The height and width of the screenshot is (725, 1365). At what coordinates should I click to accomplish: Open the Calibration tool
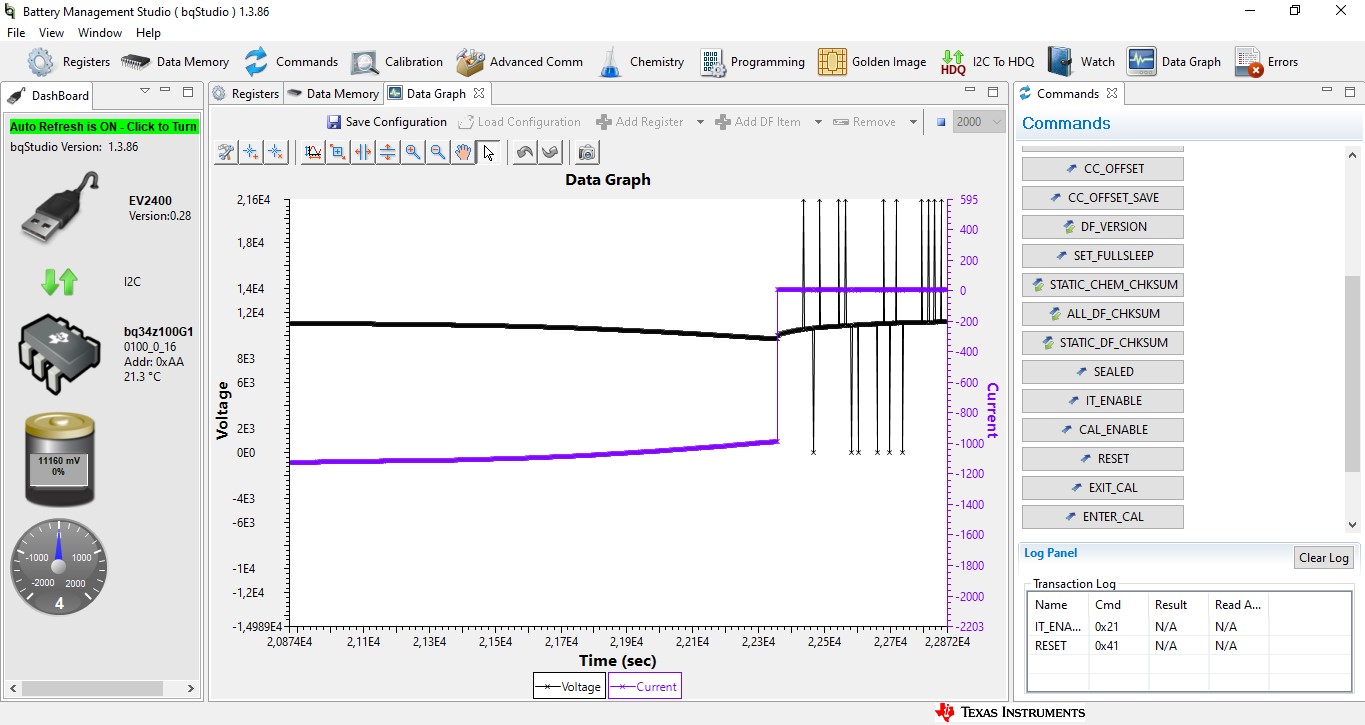pyautogui.click(x=396, y=62)
